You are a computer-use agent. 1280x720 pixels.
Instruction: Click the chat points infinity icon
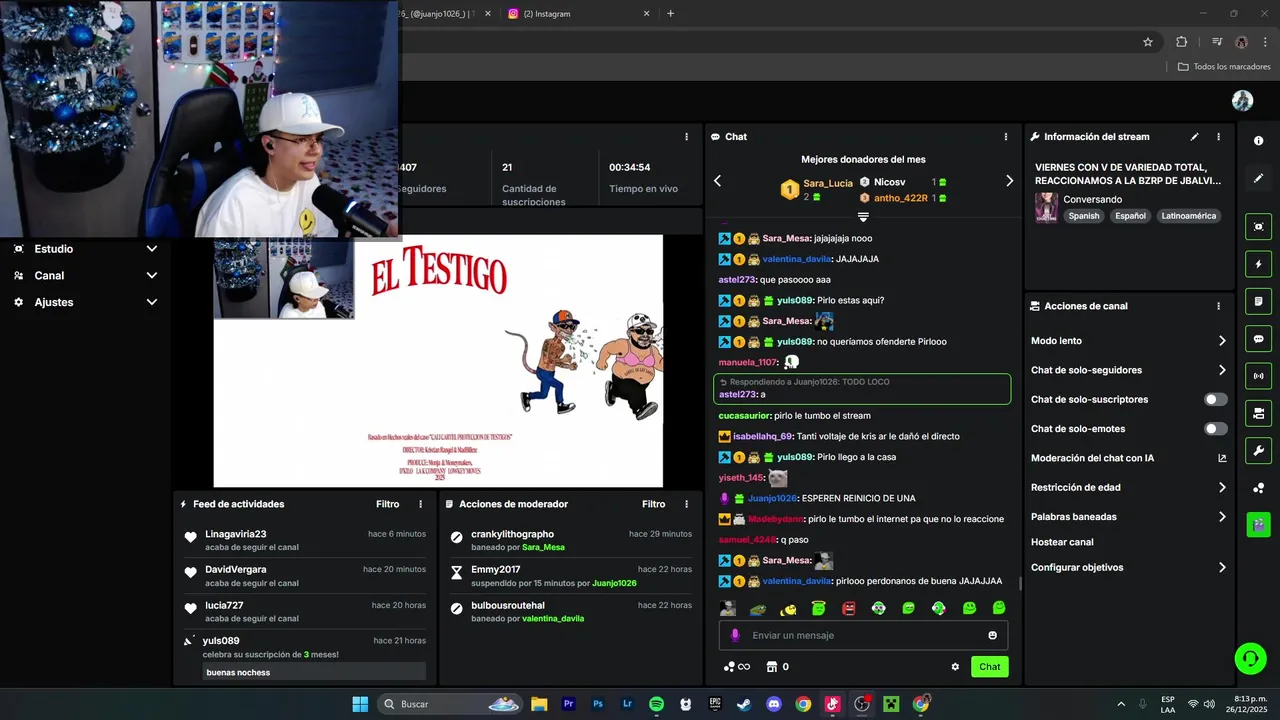737,667
